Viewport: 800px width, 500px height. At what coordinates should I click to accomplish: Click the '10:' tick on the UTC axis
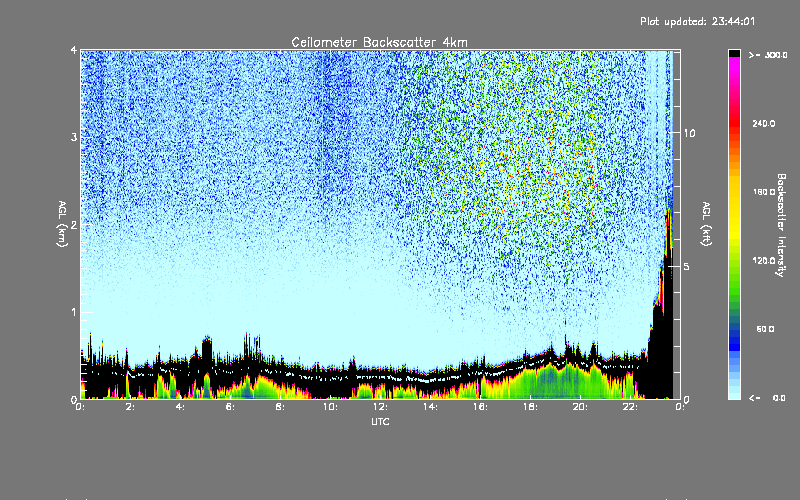coord(331,407)
